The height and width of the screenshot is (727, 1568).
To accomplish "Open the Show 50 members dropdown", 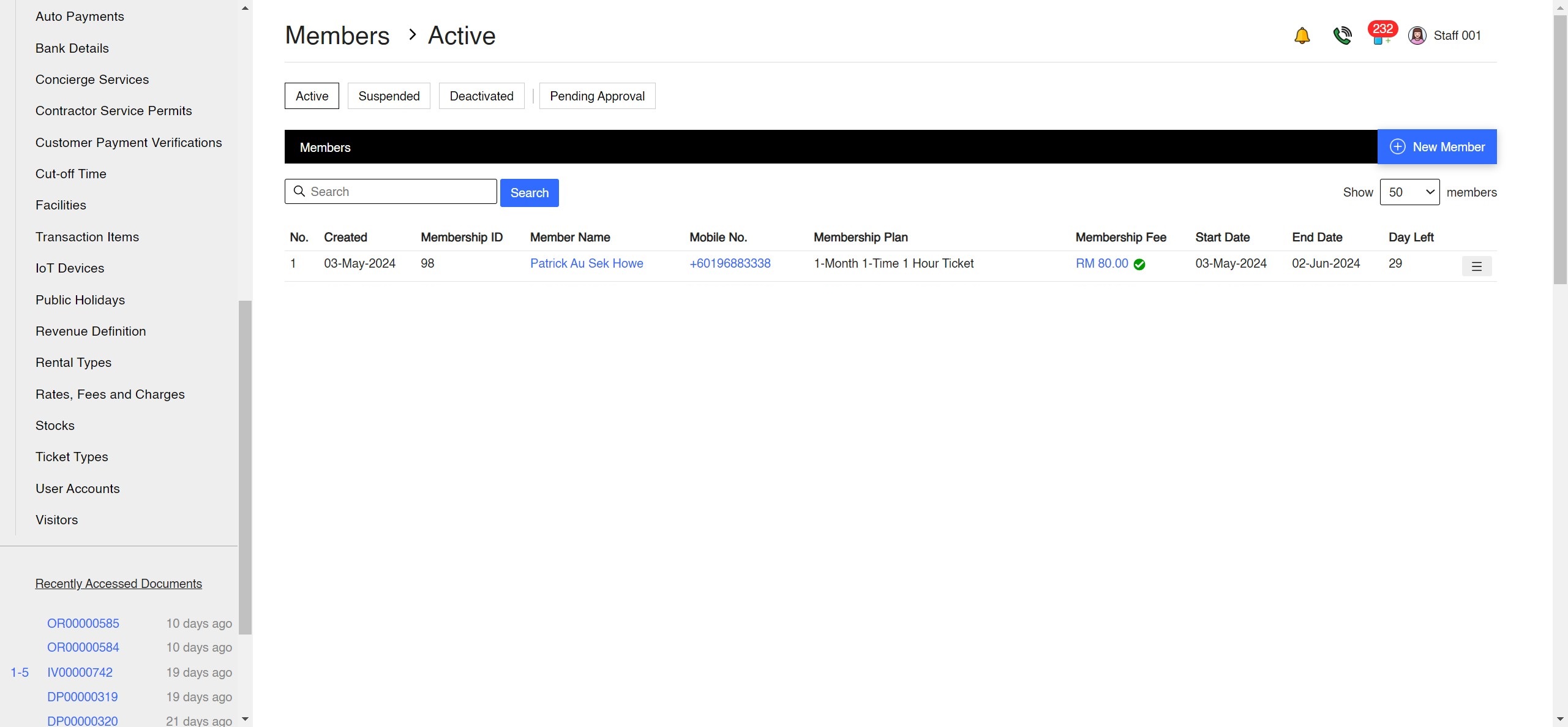I will point(1410,192).
